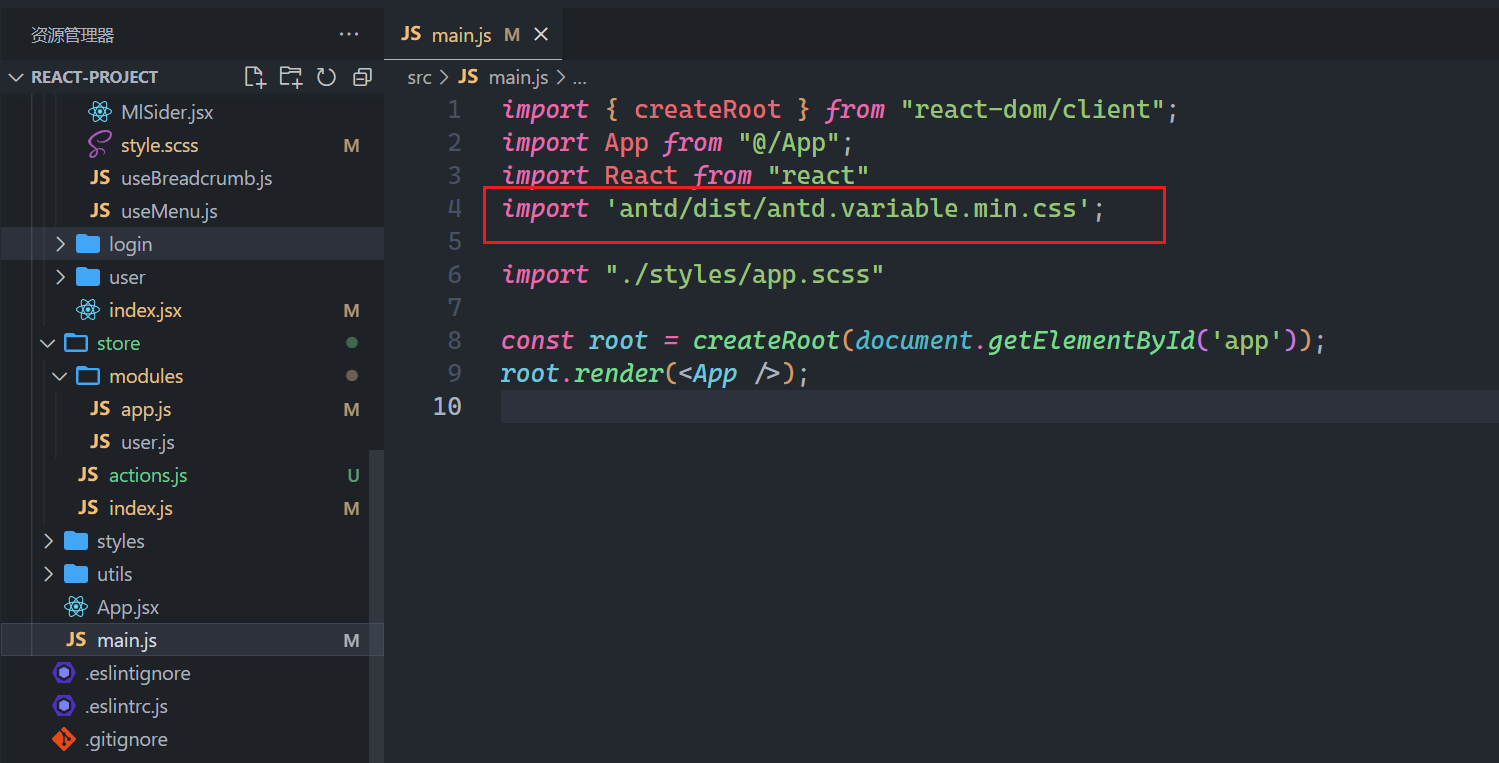Open explorer more actions ellipsis menu
The image size is (1499, 763).
point(349,35)
